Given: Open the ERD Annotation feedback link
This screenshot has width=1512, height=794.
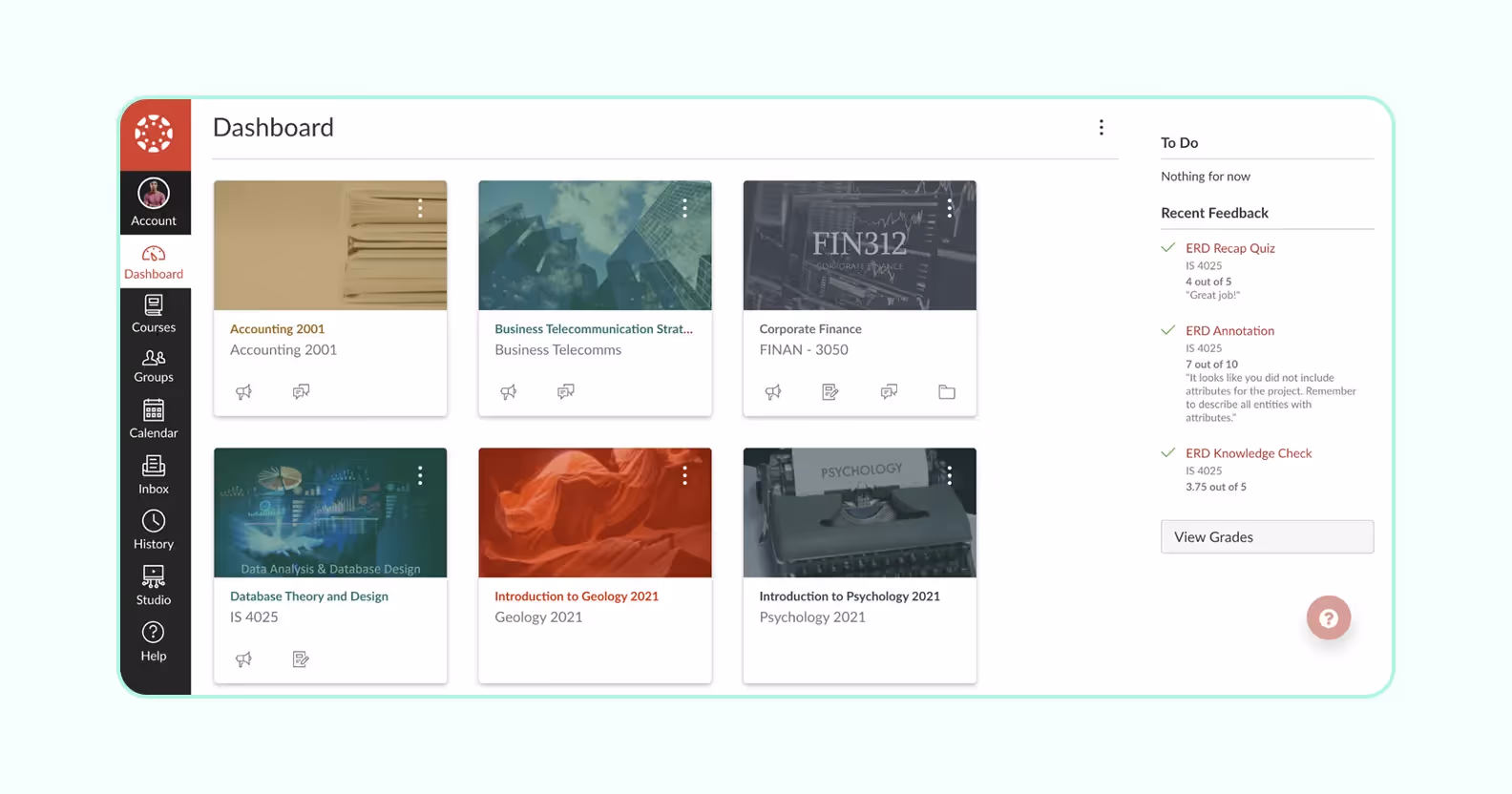Looking at the screenshot, I should [1229, 331].
